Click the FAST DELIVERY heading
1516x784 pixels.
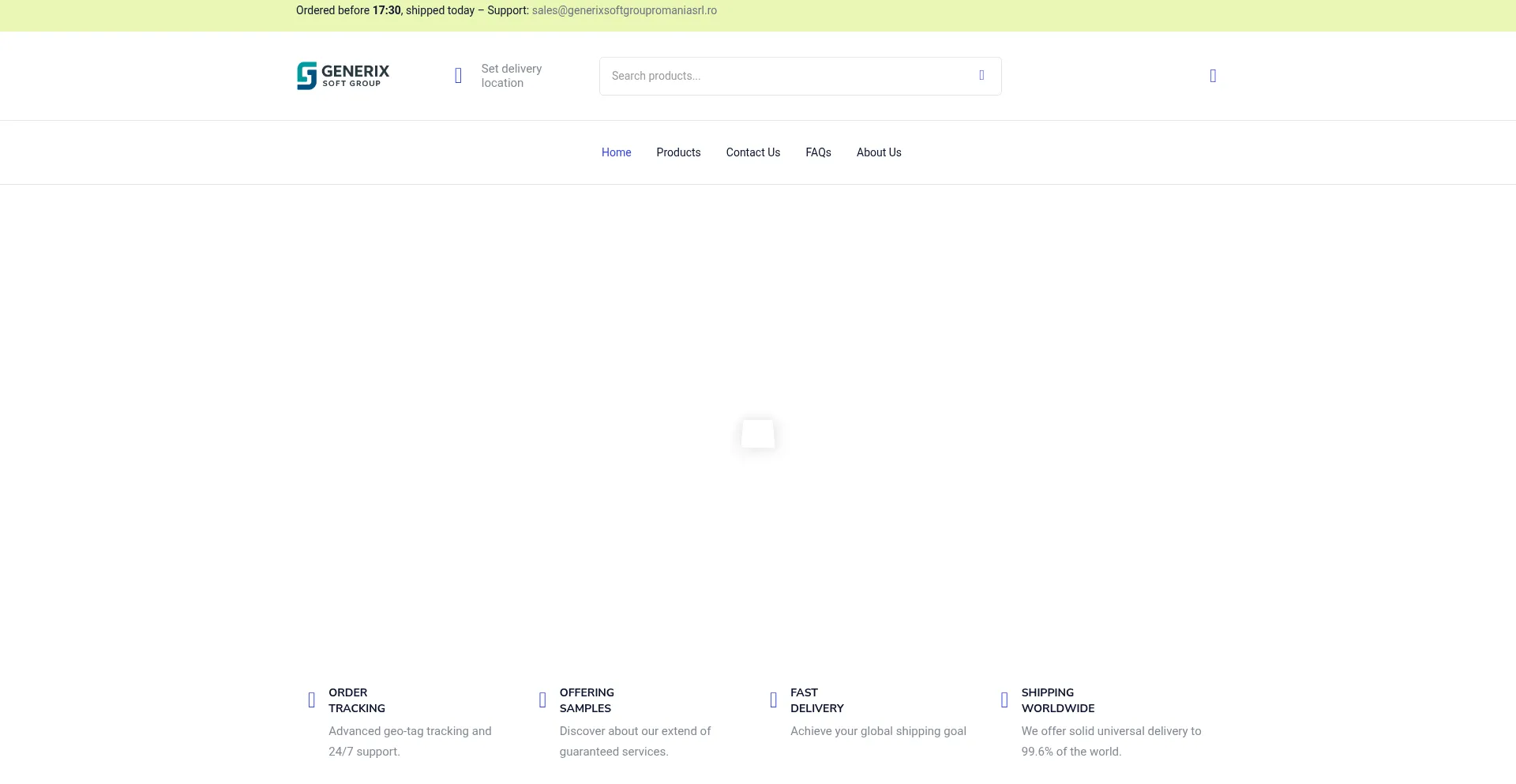tap(817, 700)
